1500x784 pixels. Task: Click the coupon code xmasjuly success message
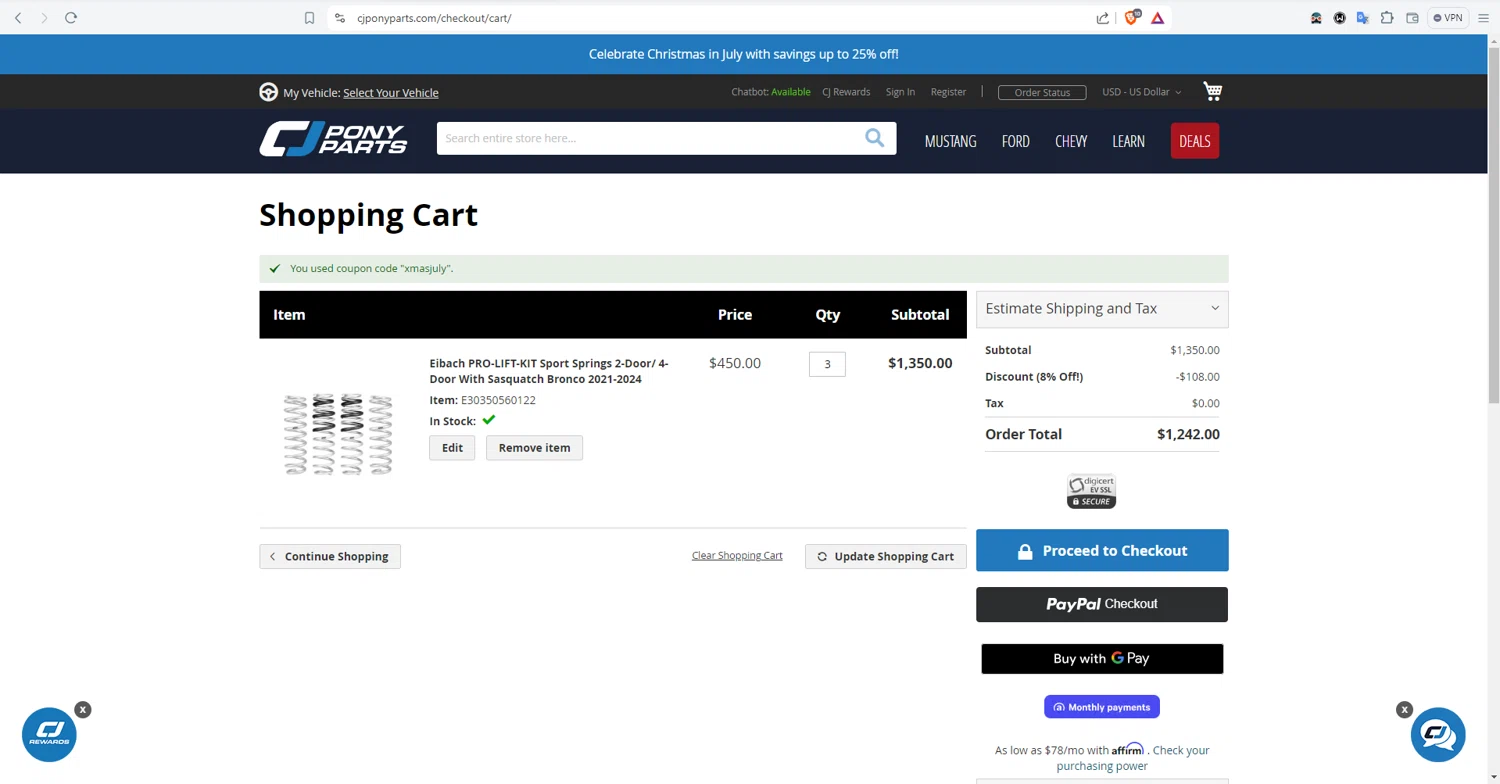(x=371, y=268)
